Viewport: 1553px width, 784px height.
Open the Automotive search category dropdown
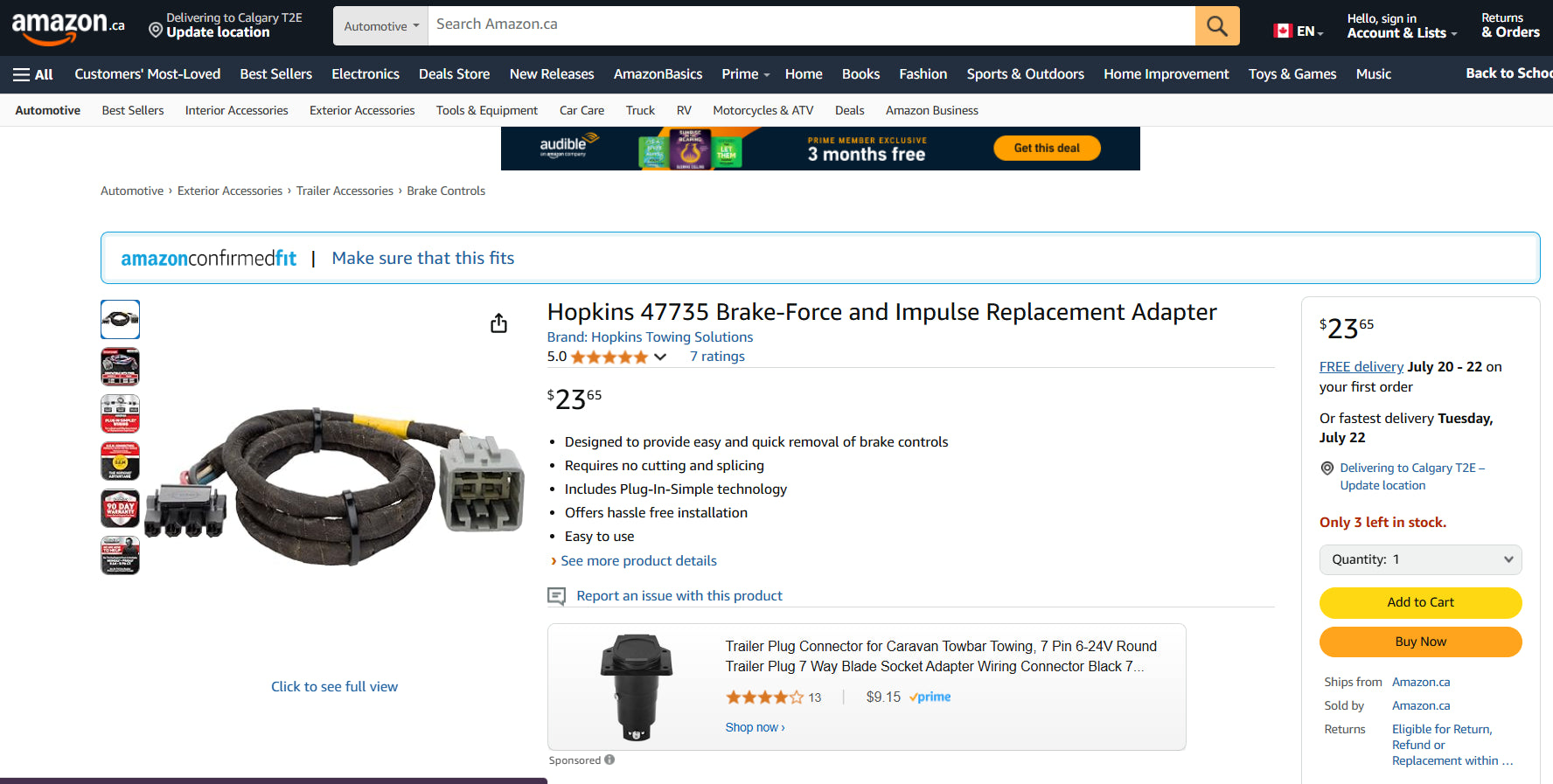tap(380, 26)
